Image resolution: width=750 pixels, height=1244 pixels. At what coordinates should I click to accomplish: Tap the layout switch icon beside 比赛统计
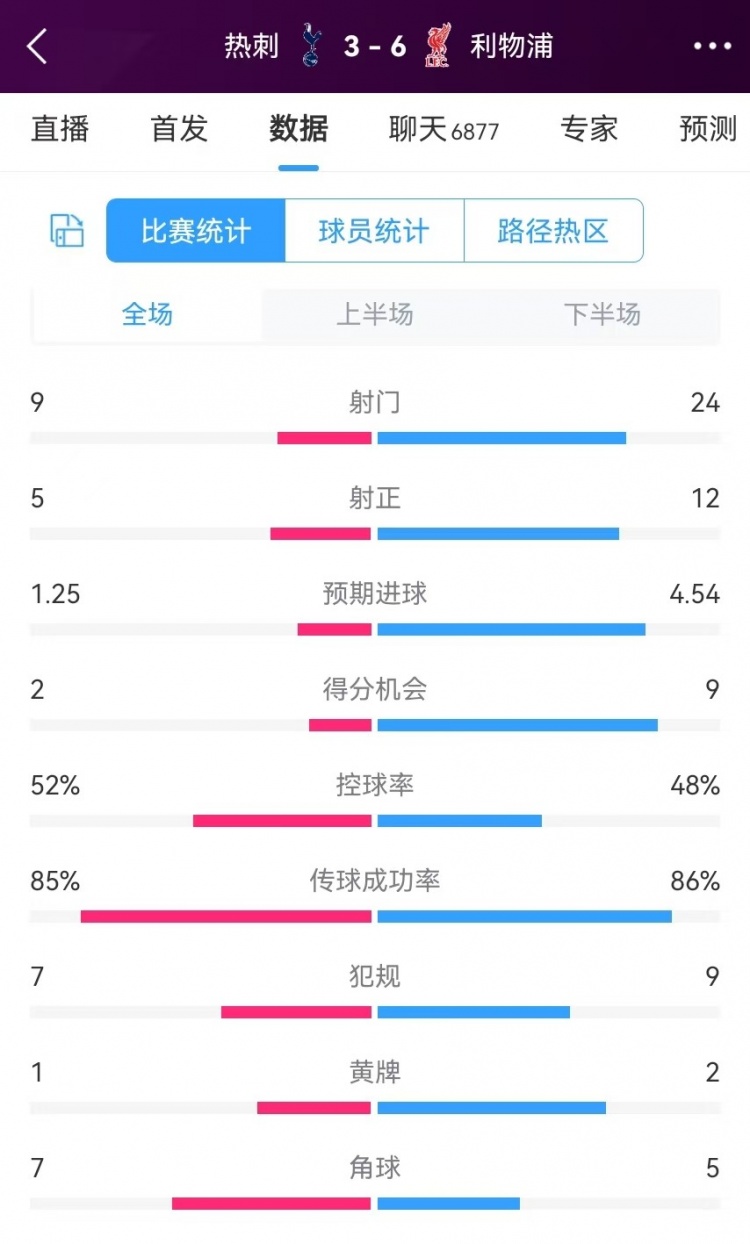coord(68,231)
